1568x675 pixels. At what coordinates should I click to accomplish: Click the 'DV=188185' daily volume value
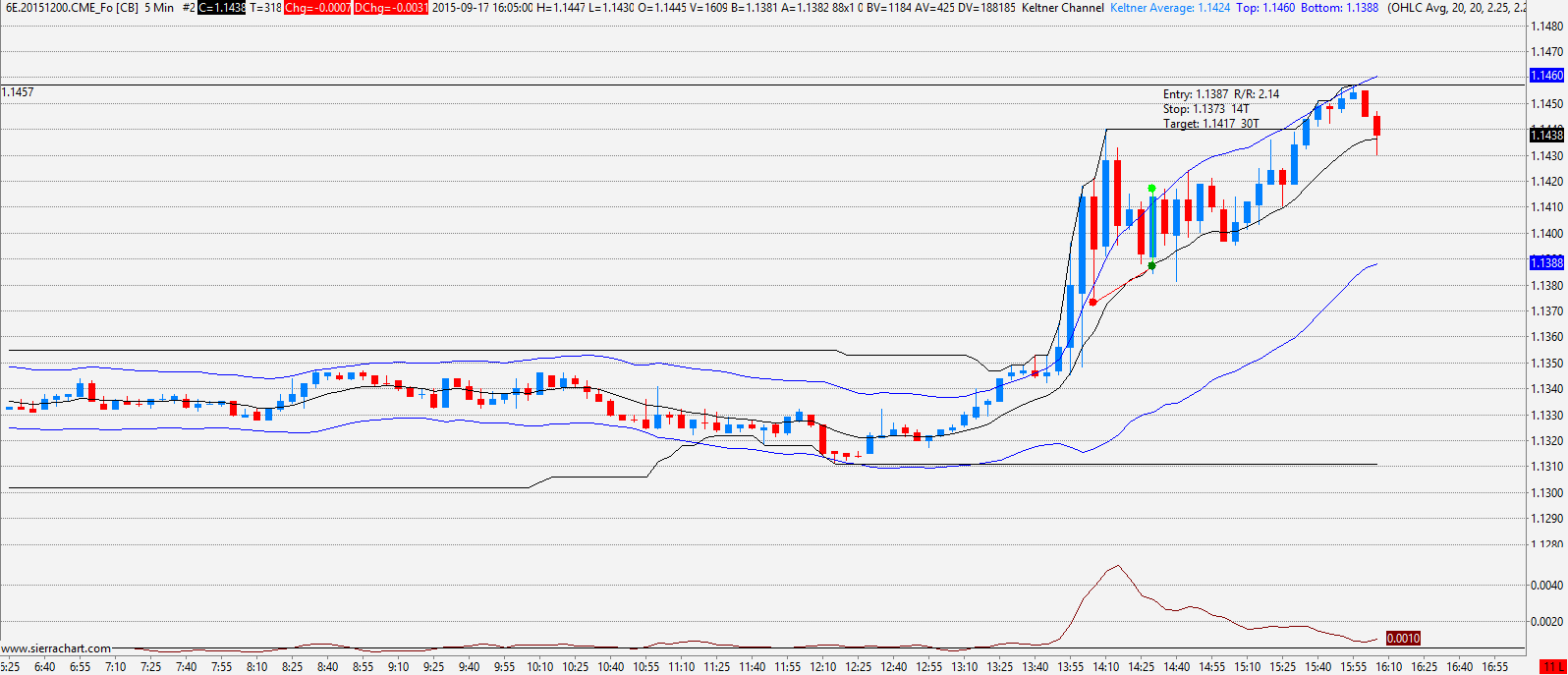point(987,7)
